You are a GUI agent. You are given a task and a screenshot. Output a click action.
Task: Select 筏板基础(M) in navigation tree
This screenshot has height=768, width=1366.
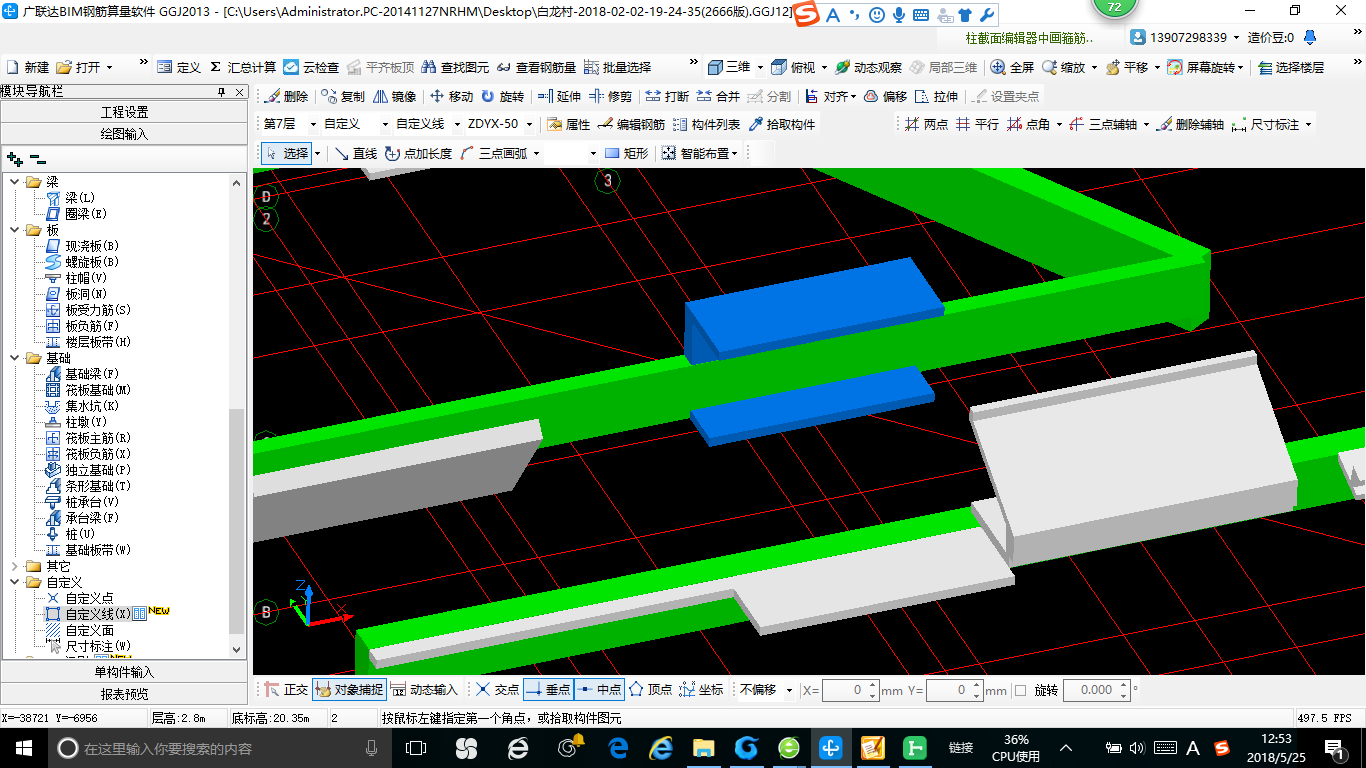tap(98, 390)
